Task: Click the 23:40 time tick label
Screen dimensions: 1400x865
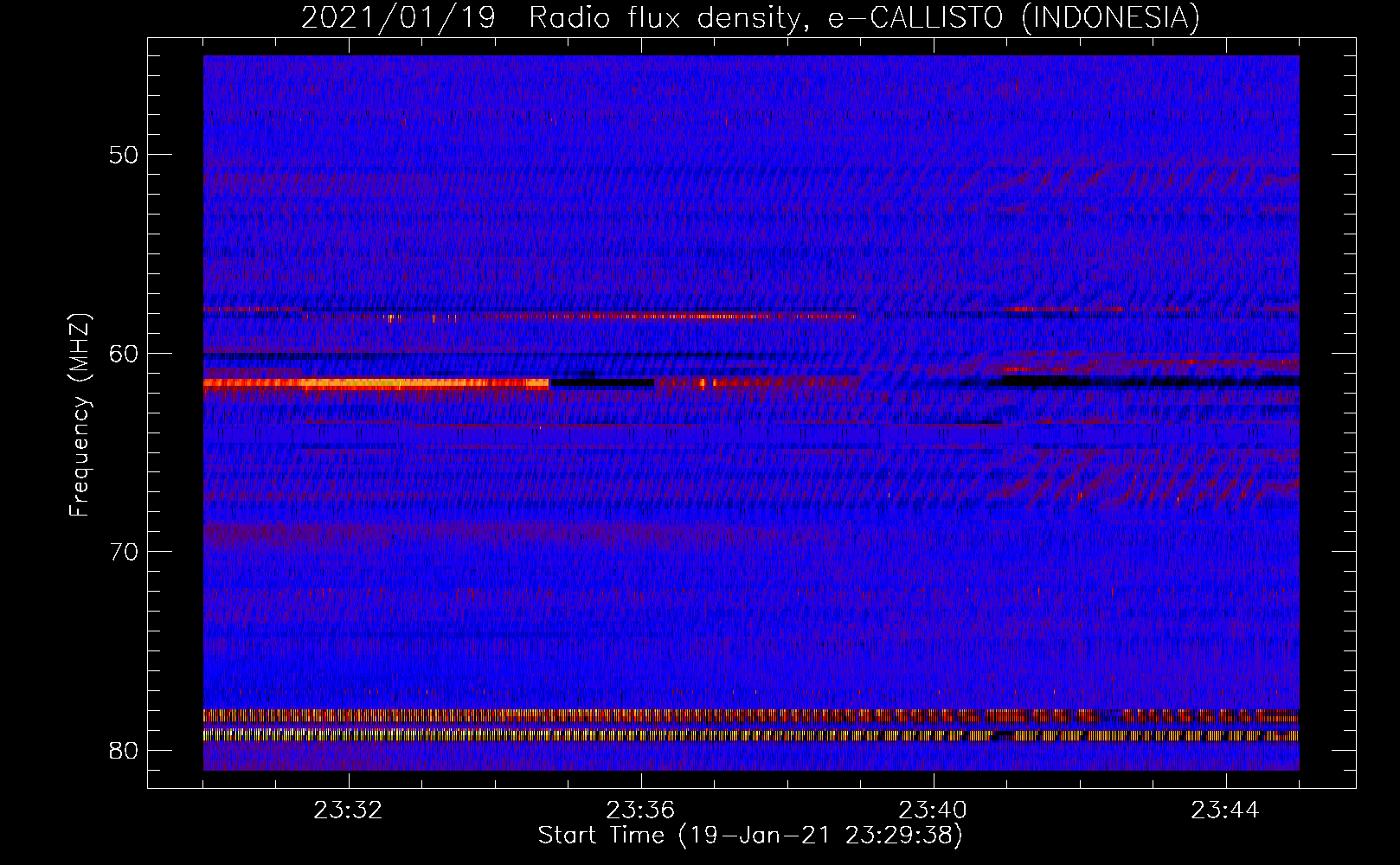Action: point(933,811)
